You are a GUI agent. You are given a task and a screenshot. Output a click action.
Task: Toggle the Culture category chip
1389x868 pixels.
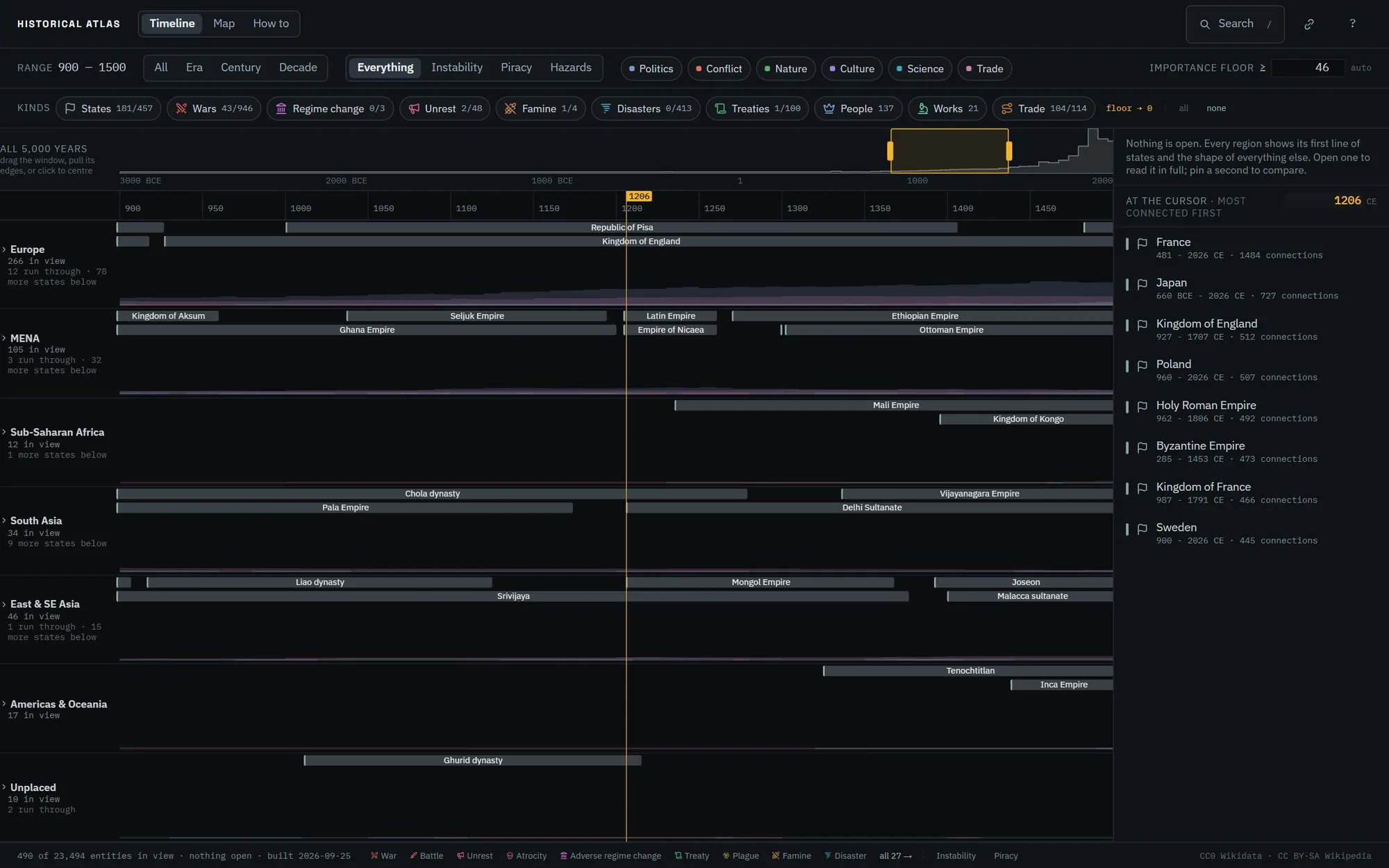(851, 68)
